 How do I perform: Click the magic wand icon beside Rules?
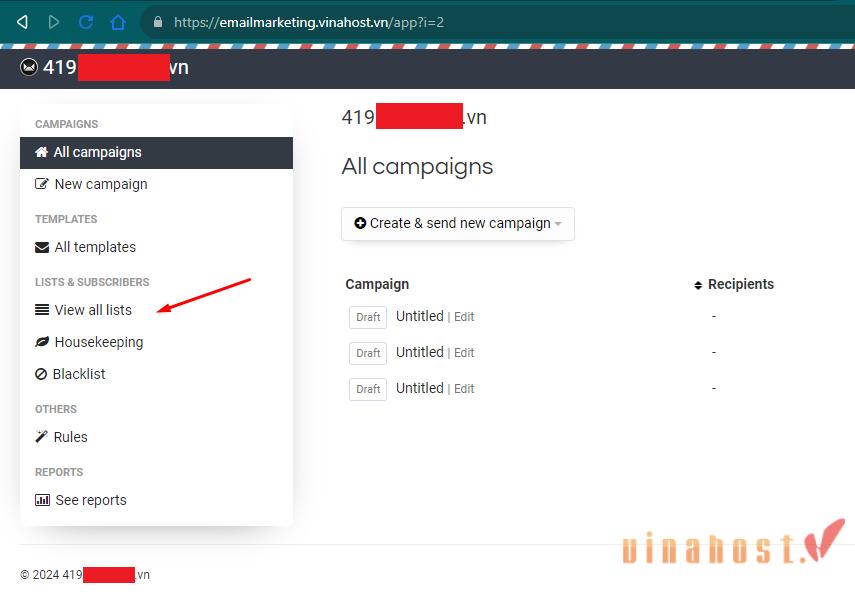pyautogui.click(x=41, y=436)
